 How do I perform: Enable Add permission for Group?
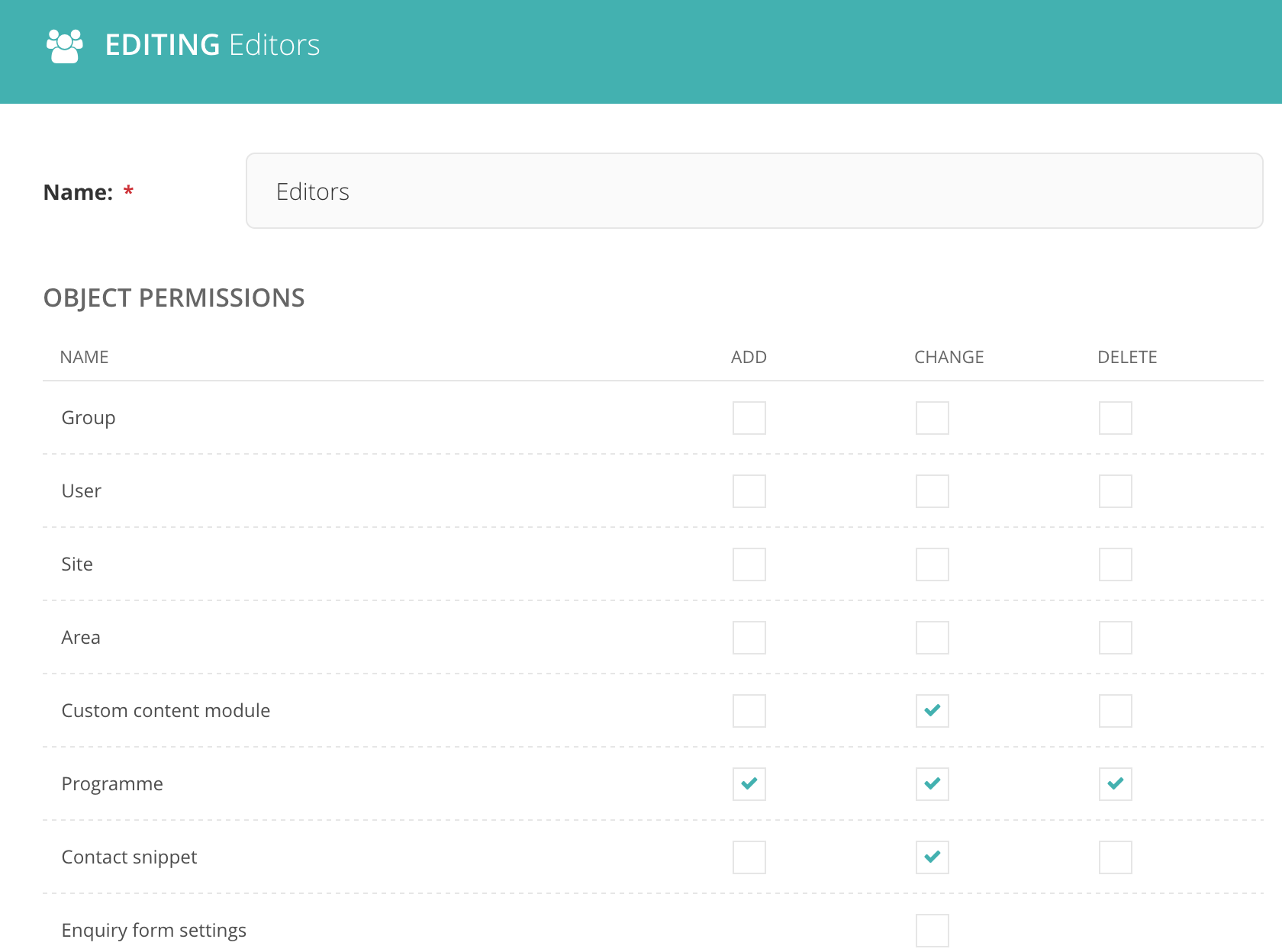749,418
